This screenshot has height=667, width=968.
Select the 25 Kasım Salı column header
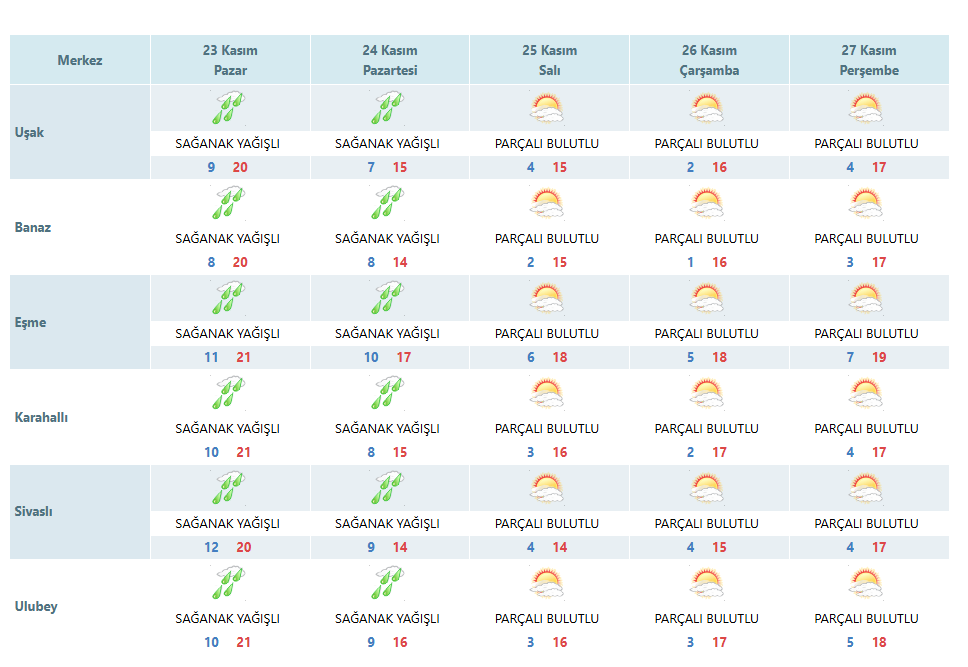(x=549, y=60)
